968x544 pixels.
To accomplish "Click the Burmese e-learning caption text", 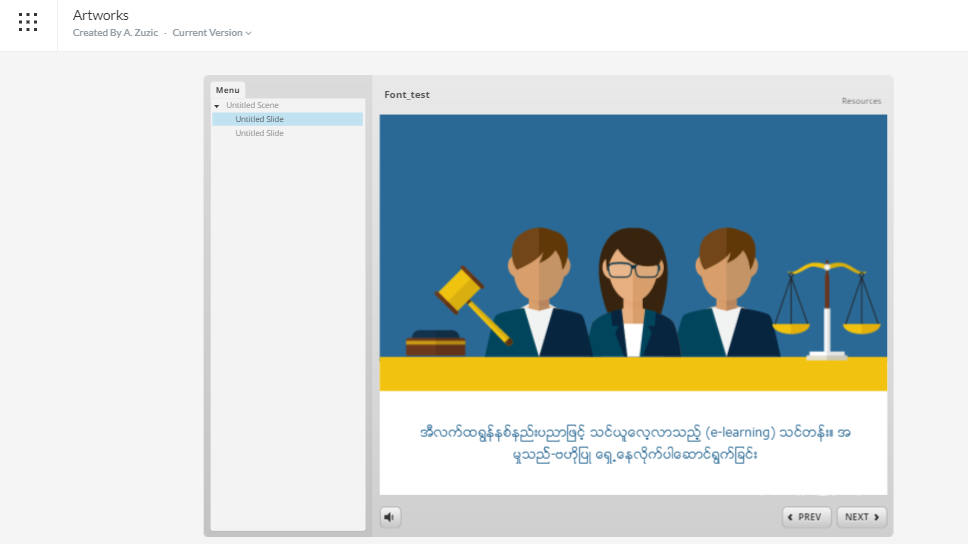I will click(634, 443).
